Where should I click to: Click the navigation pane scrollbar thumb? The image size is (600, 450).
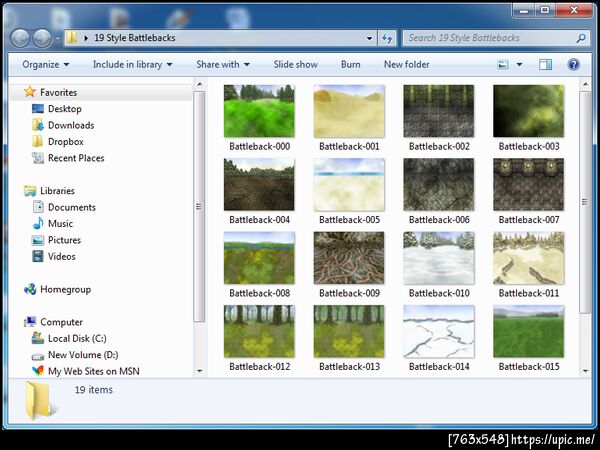[199, 207]
